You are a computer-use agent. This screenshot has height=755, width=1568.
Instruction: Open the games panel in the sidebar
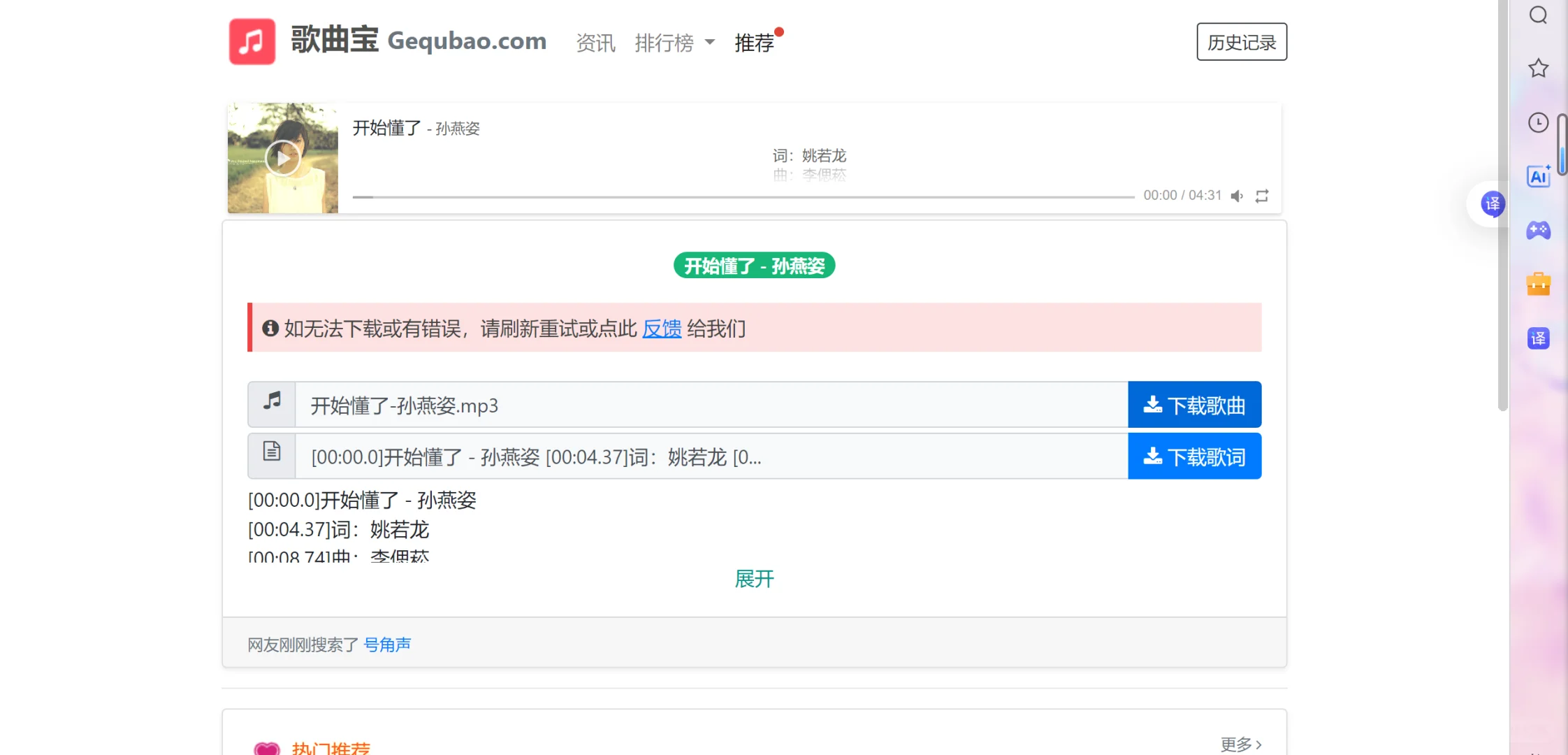(1538, 231)
